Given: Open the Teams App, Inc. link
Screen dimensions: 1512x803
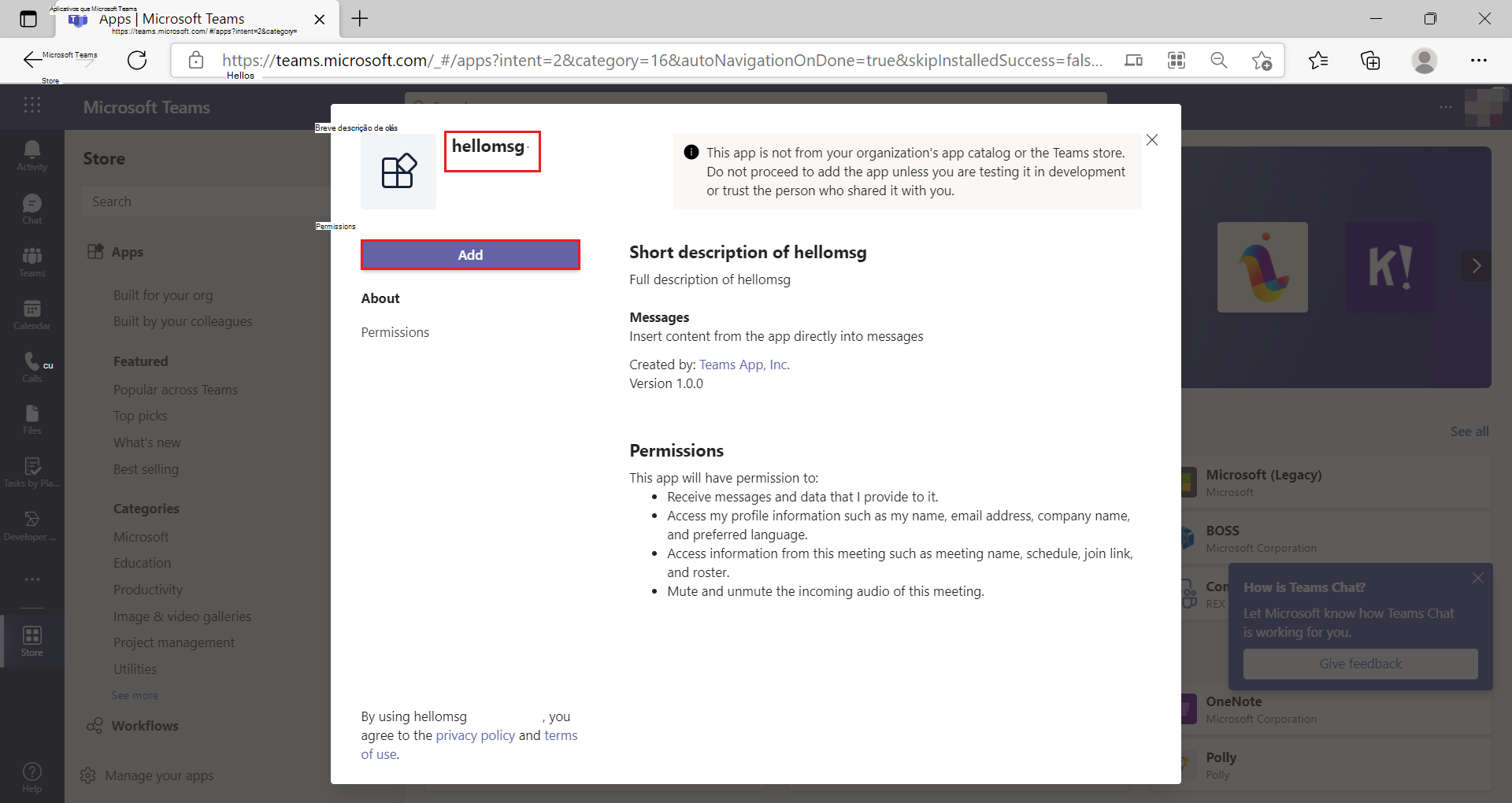Looking at the screenshot, I should click(744, 364).
